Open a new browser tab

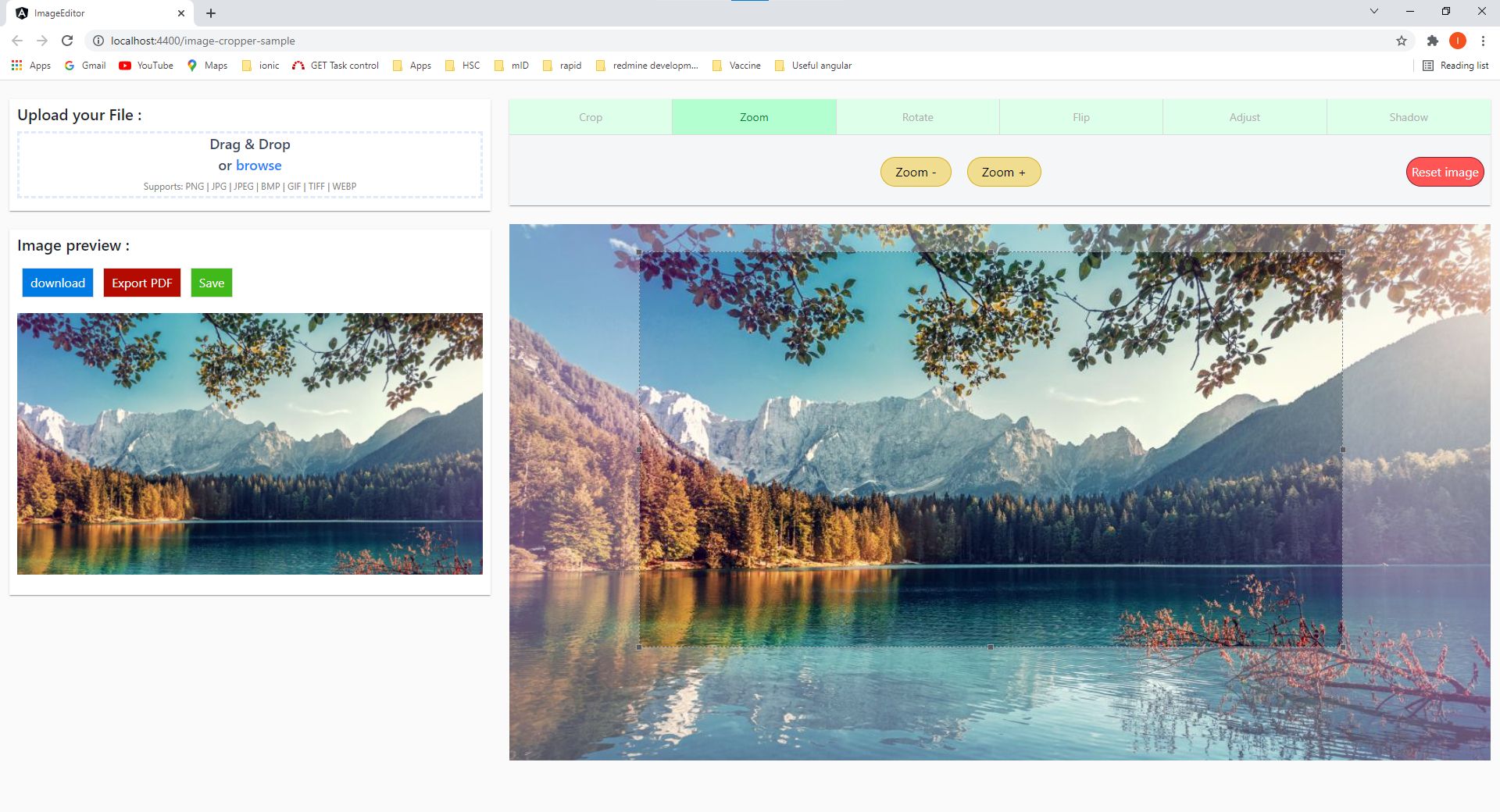point(211,13)
